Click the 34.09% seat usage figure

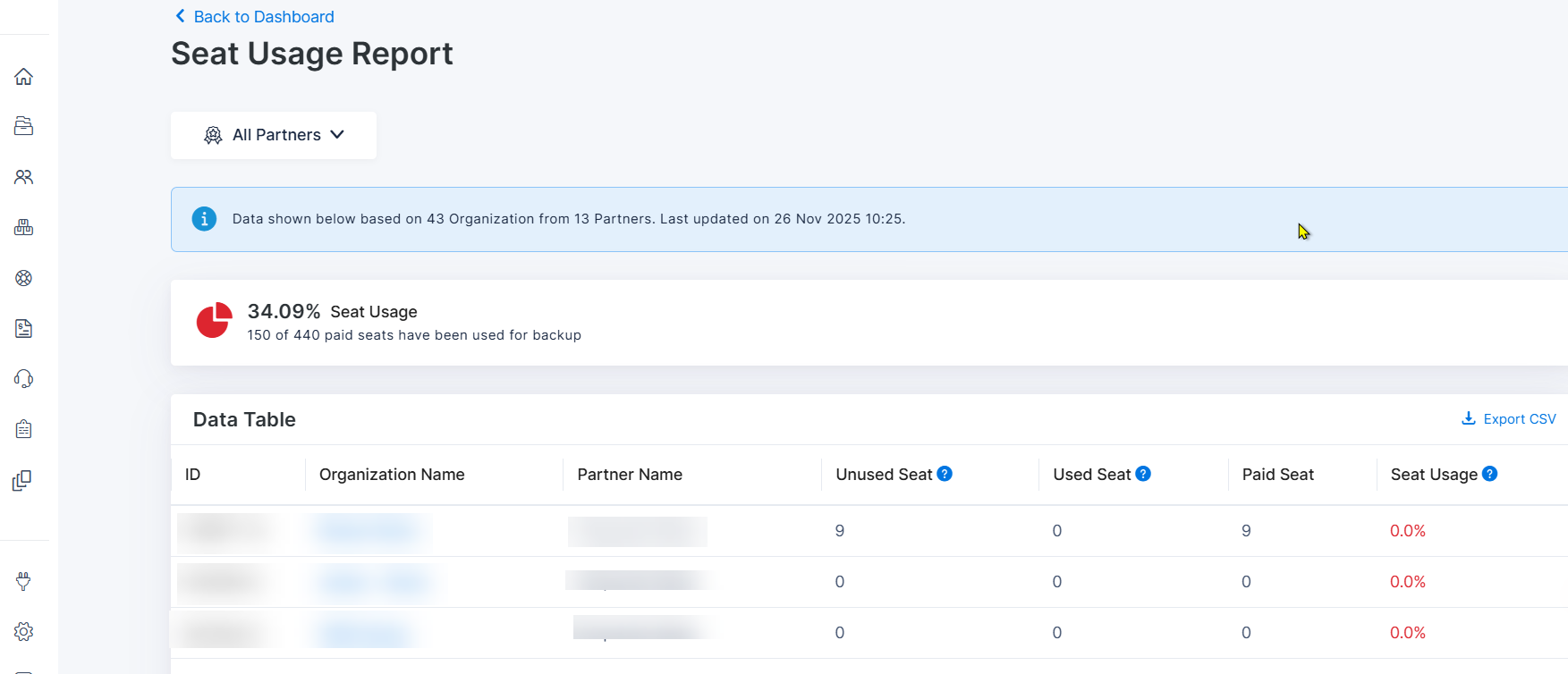284,311
